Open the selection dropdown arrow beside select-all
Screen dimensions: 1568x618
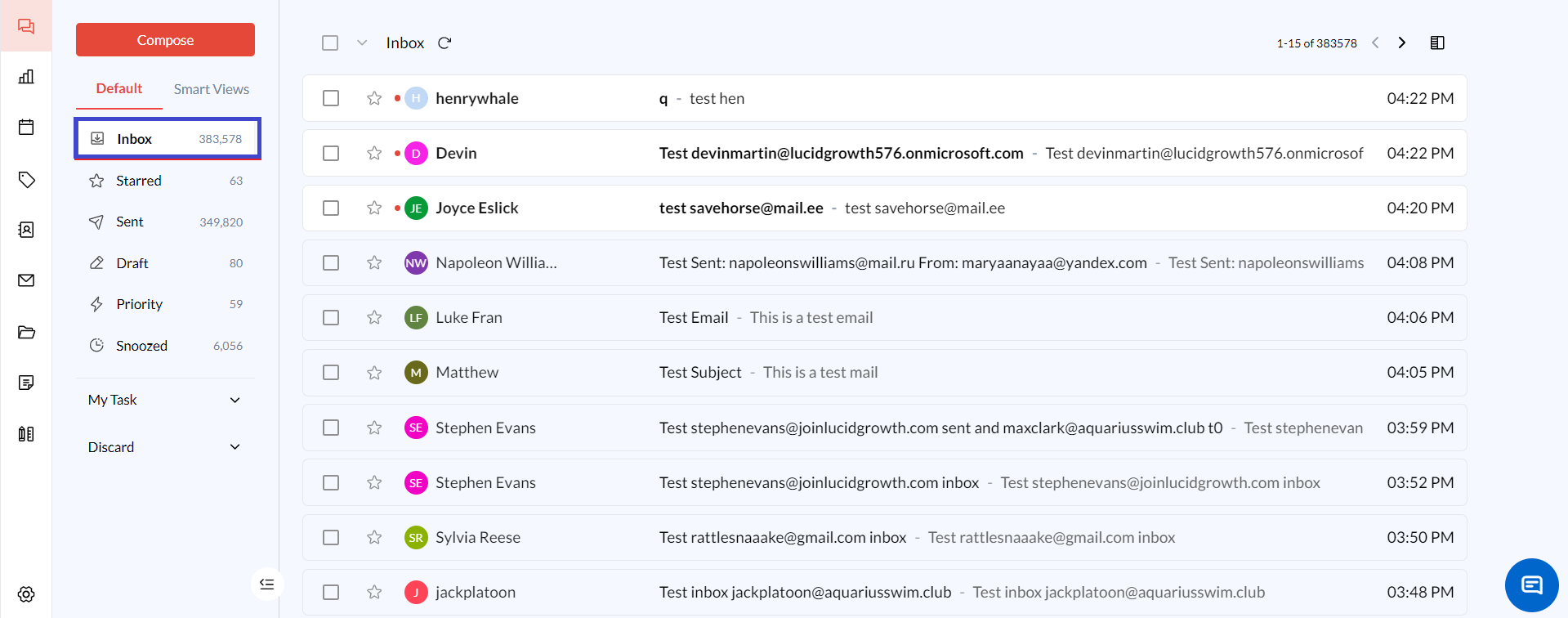click(x=362, y=43)
